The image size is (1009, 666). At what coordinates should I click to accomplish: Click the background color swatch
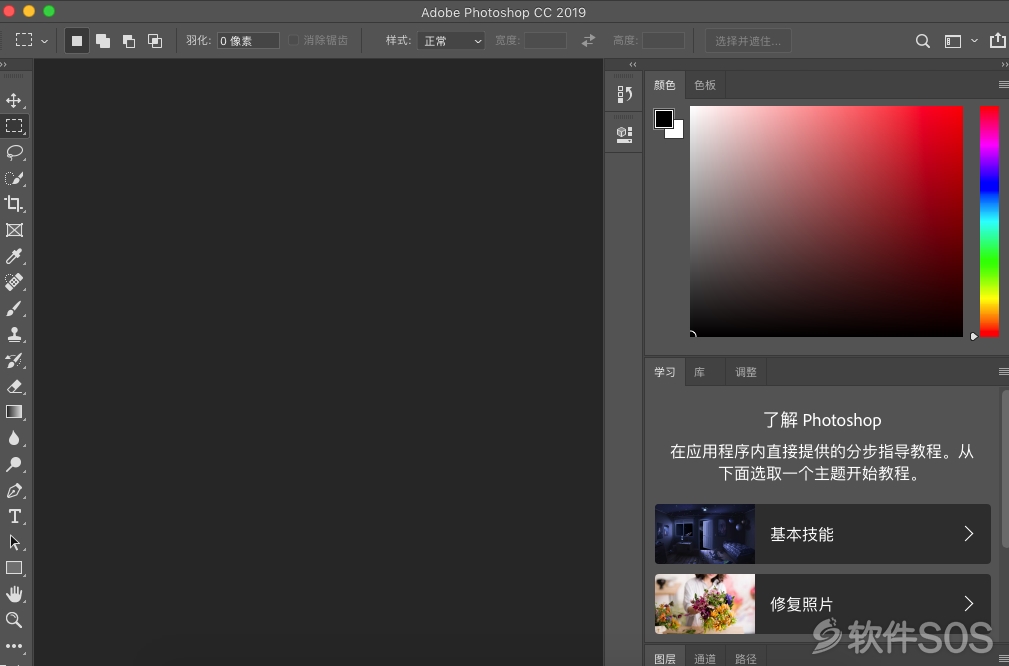[676, 132]
